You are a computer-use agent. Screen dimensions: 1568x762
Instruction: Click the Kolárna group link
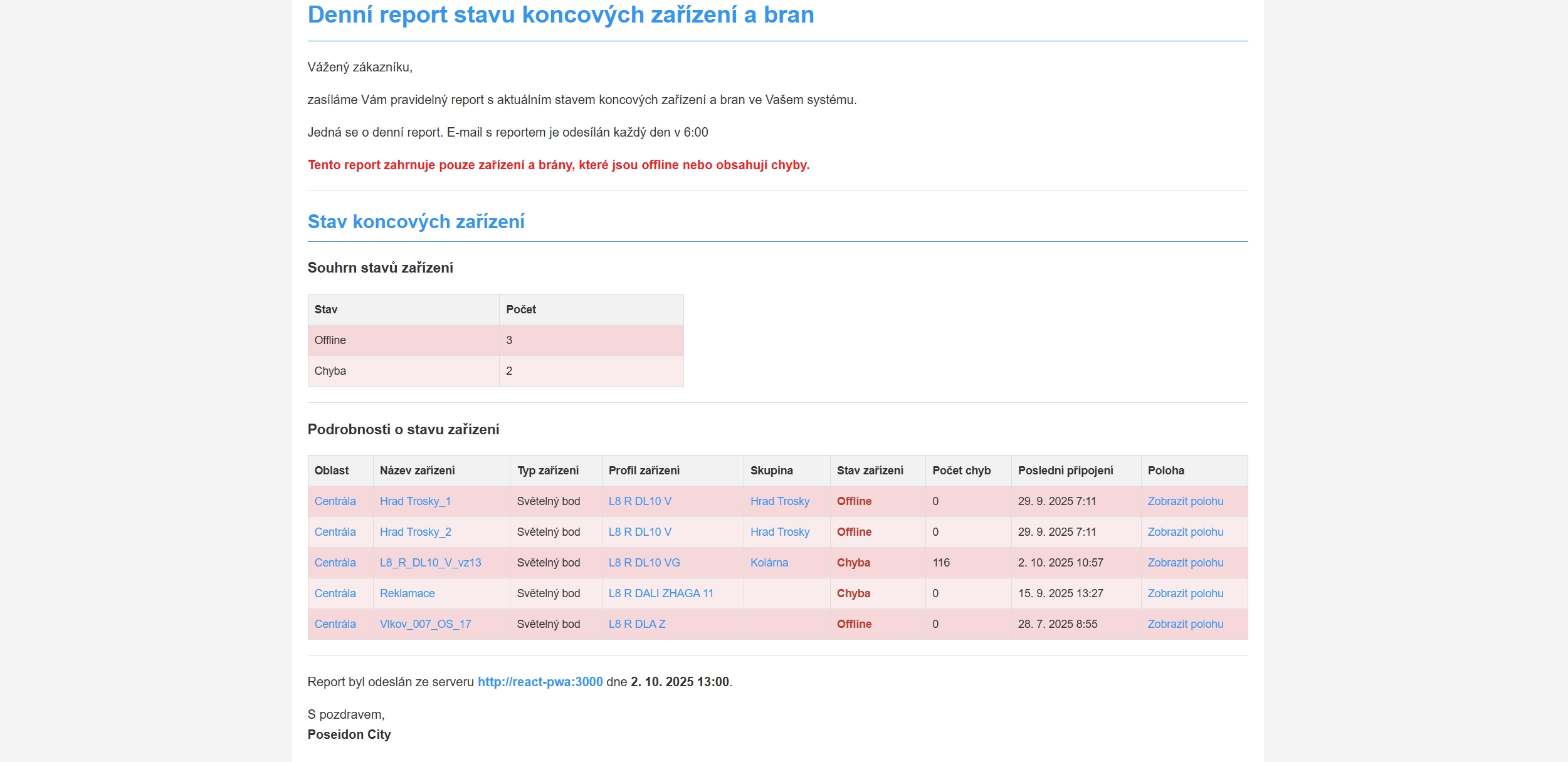click(769, 563)
